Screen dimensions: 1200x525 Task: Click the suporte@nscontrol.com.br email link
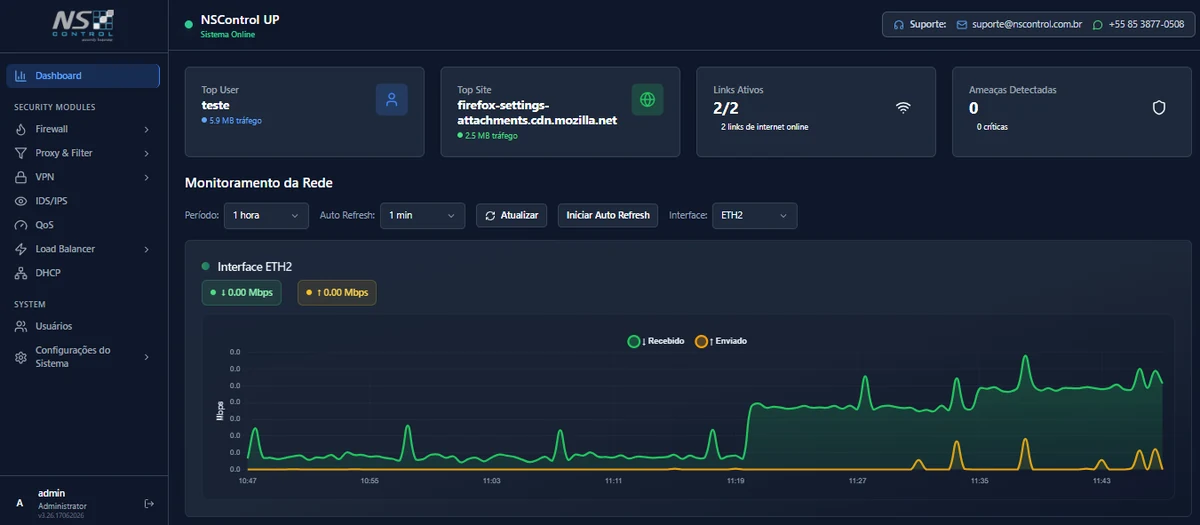[x=1027, y=24]
